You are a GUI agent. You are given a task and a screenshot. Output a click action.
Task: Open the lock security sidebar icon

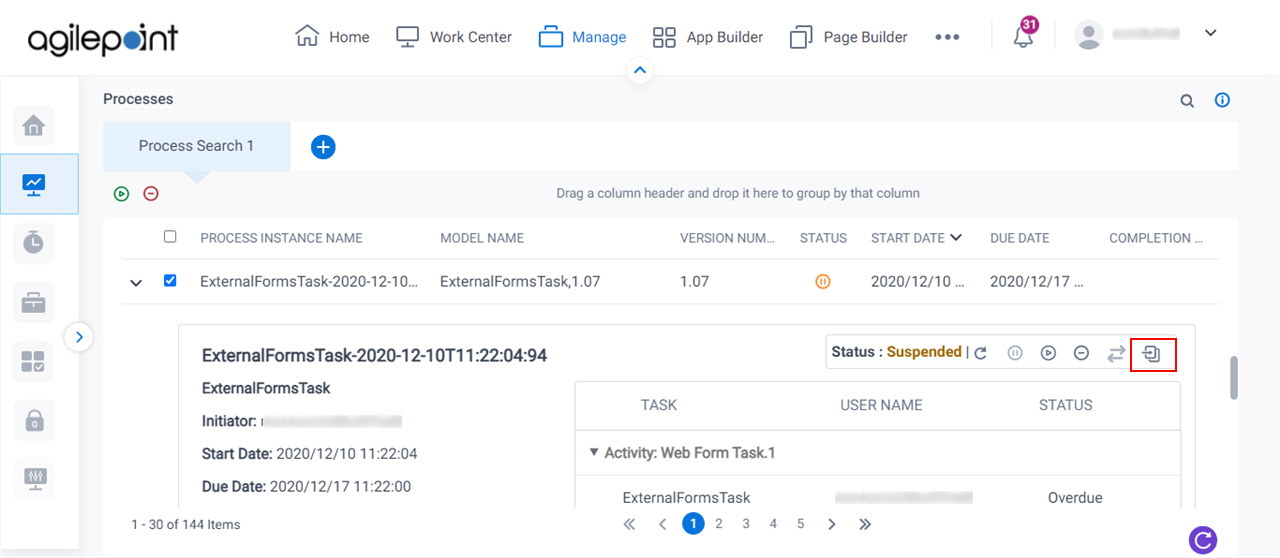click(34, 420)
